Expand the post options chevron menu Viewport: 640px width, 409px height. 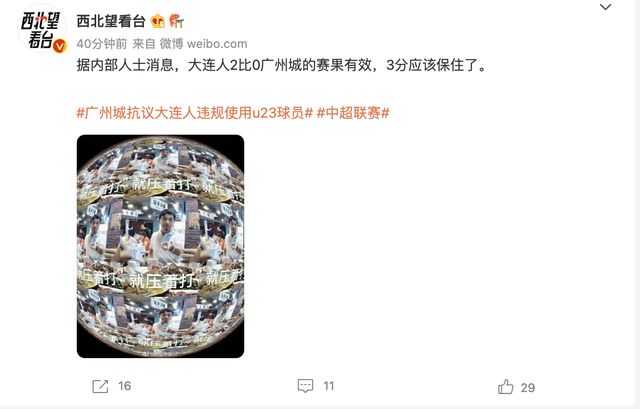click(605, 7)
